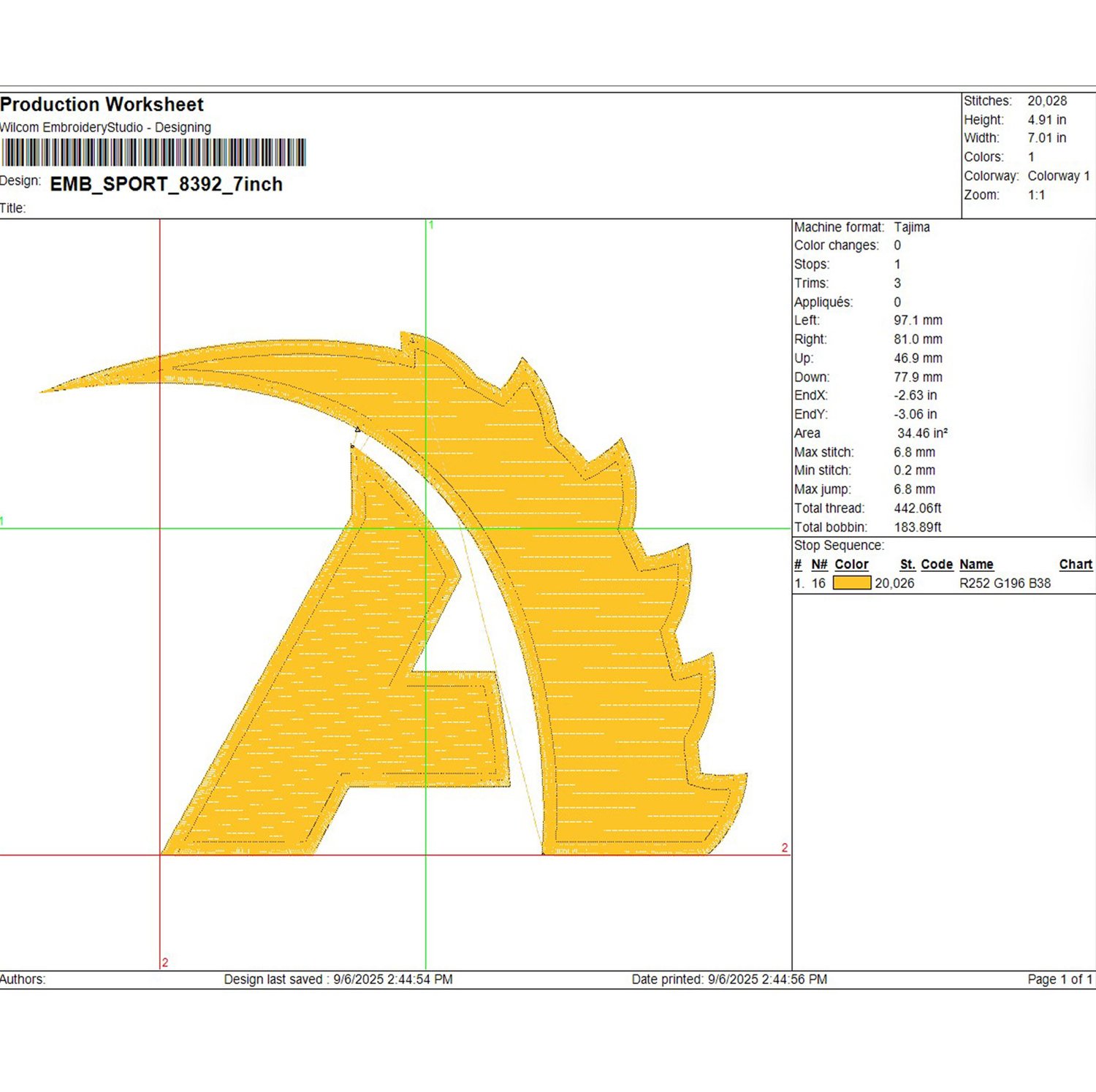The height and width of the screenshot is (1092, 1096).
Task: Click the 'Chart' column header
Action: (x=1076, y=565)
